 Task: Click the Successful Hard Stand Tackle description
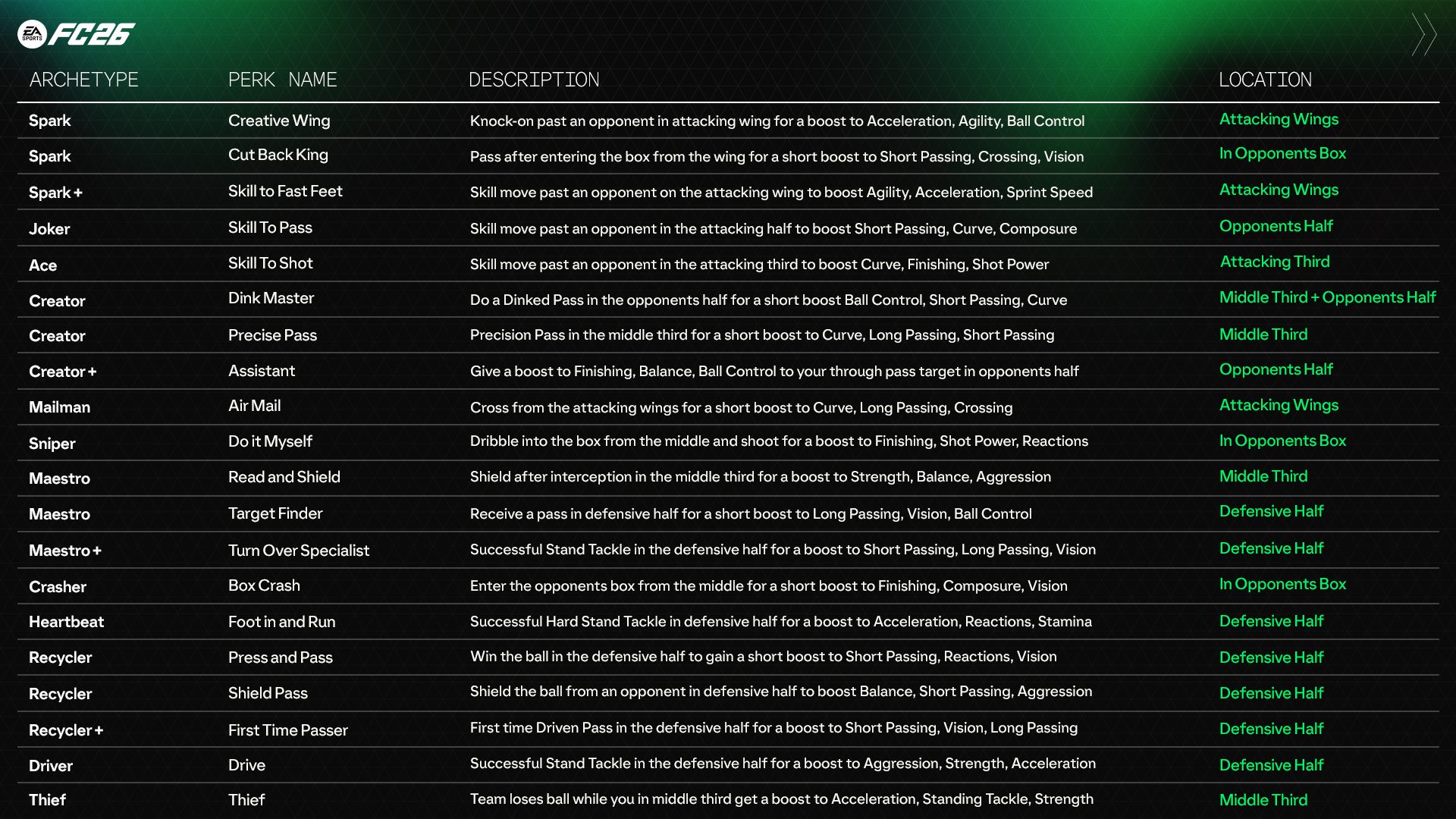[781, 622]
